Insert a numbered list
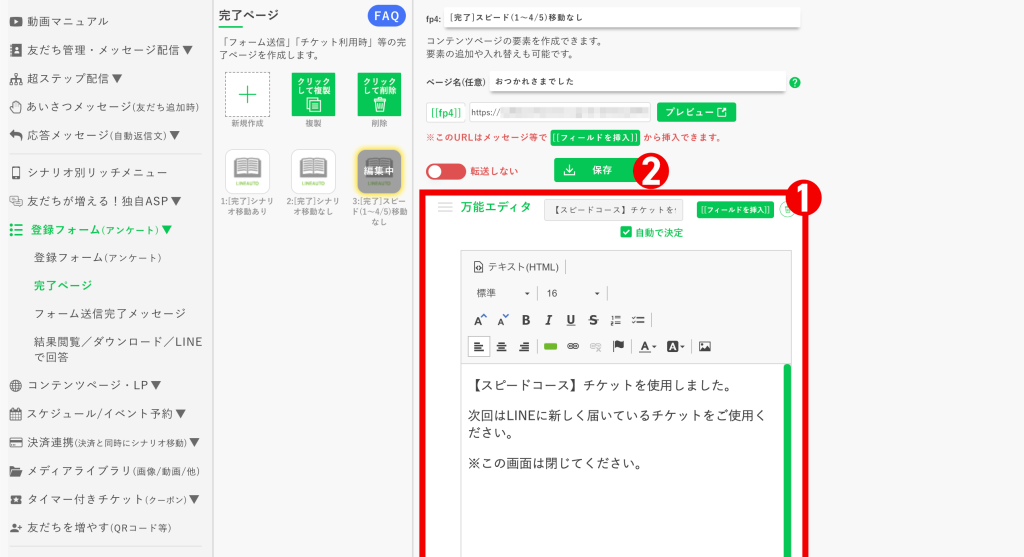This screenshot has width=1024, height=557. pos(615,320)
